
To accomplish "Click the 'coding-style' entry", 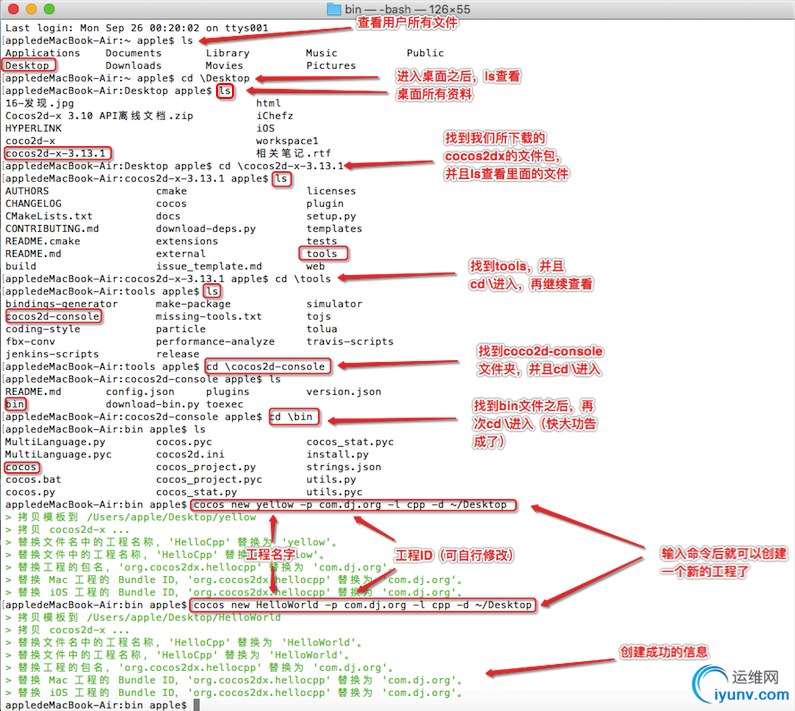I will click(x=43, y=329).
